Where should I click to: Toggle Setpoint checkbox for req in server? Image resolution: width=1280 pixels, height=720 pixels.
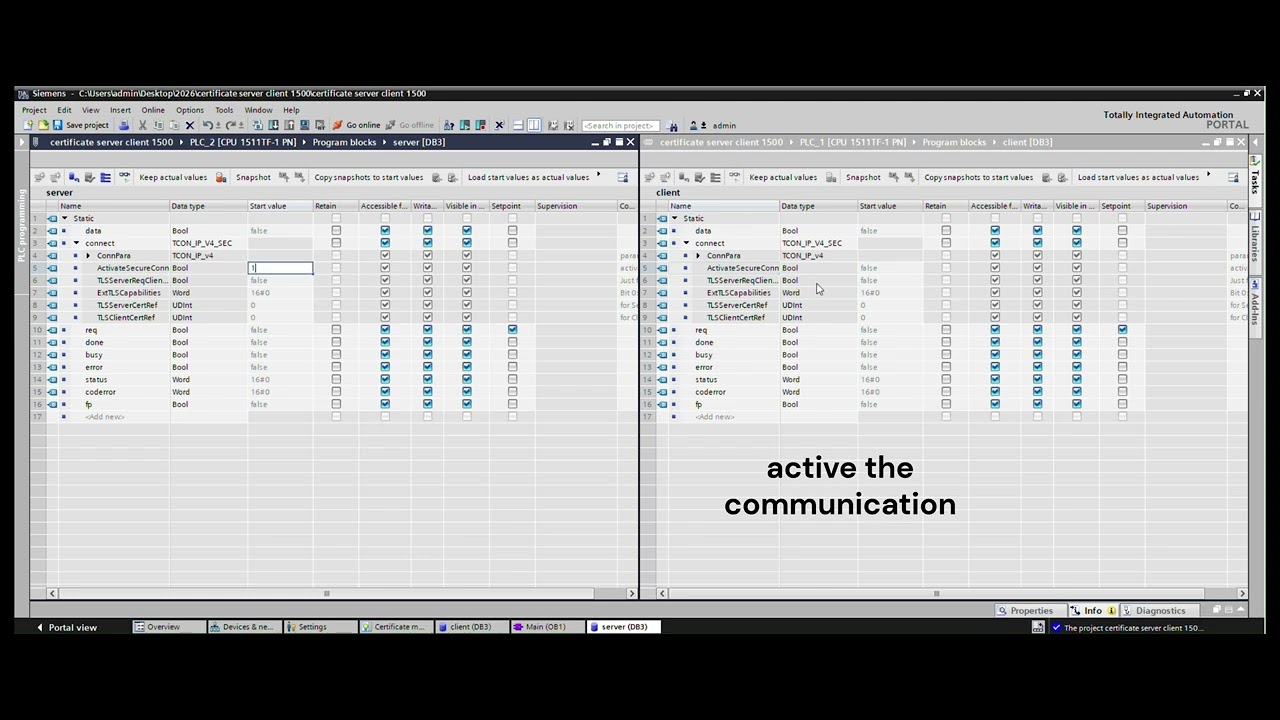(512, 330)
